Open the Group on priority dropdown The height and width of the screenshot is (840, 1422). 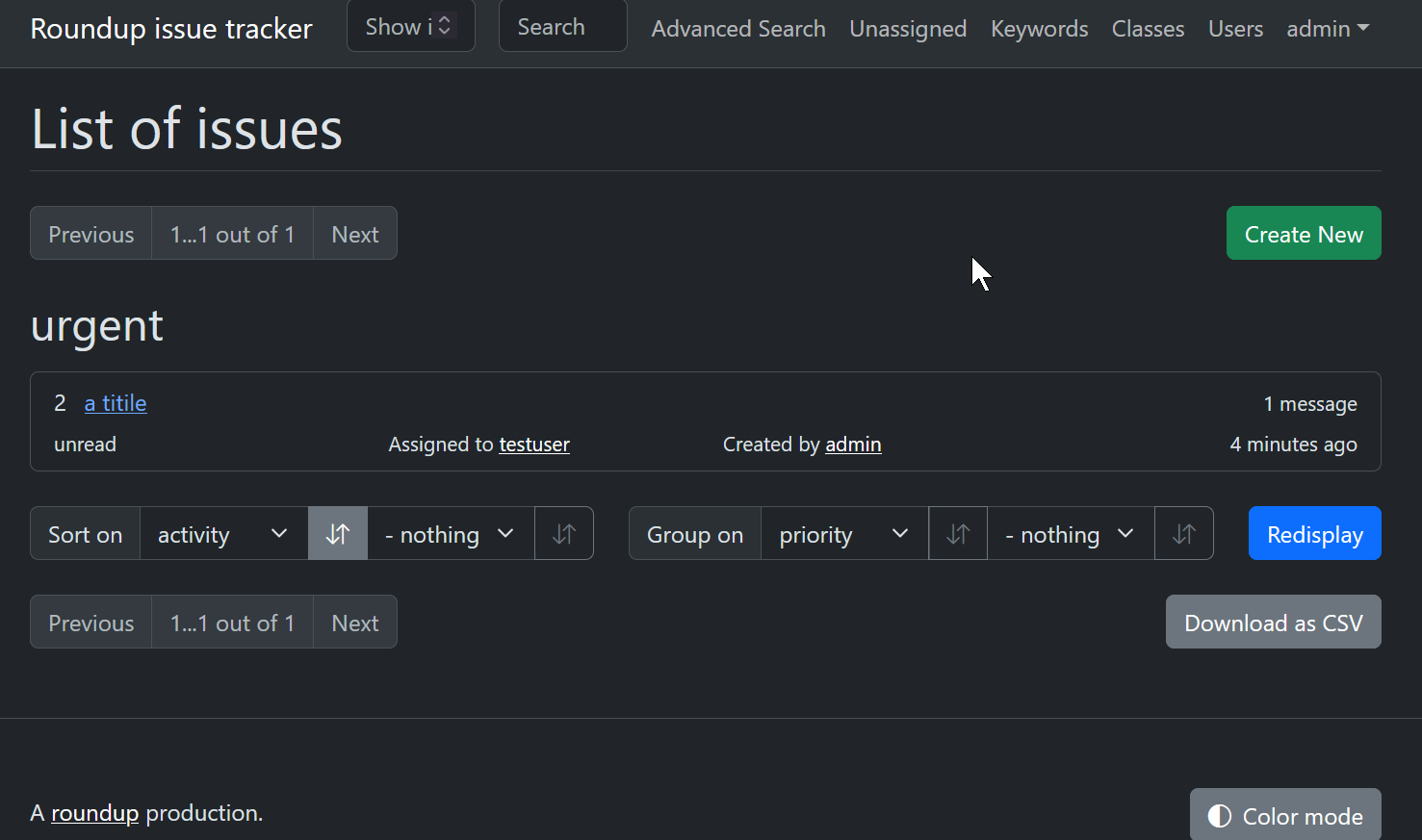(x=843, y=534)
